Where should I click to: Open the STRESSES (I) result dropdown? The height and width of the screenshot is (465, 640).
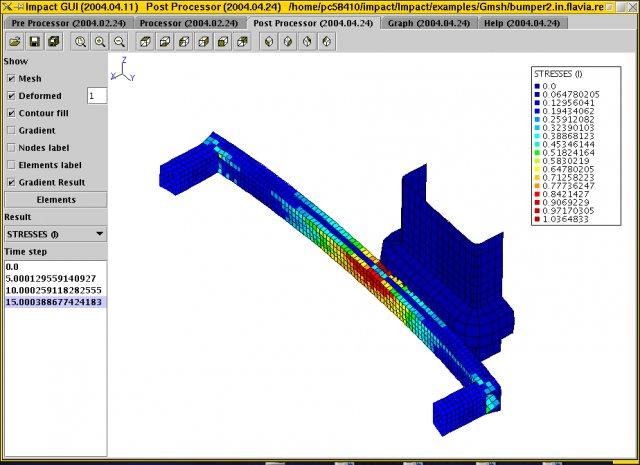pyautogui.click(x=56, y=234)
